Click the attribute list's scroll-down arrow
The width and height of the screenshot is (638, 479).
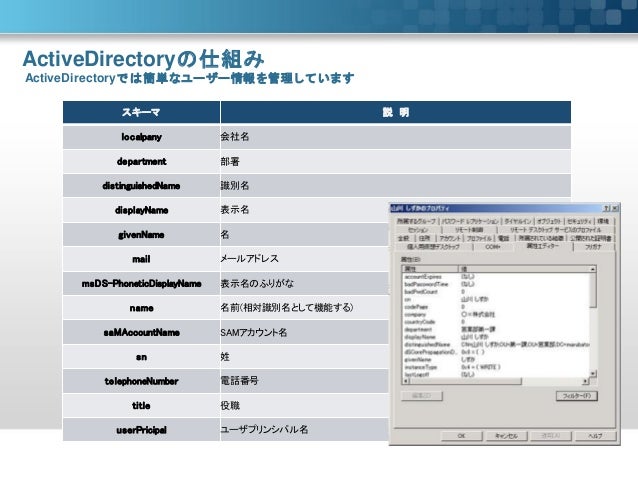click(593, 373)
